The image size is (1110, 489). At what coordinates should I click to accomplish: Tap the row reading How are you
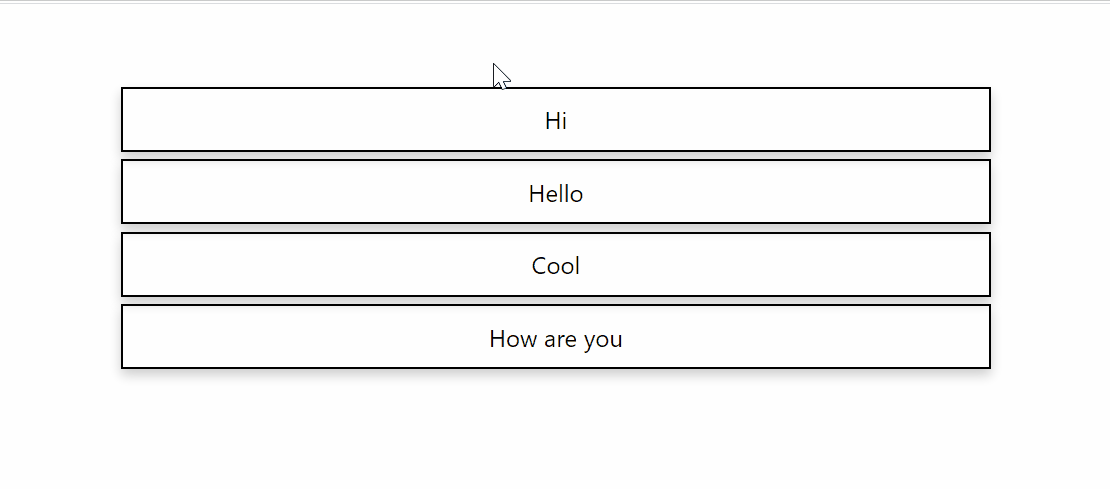pyautogui.click(x=556, y=337)
